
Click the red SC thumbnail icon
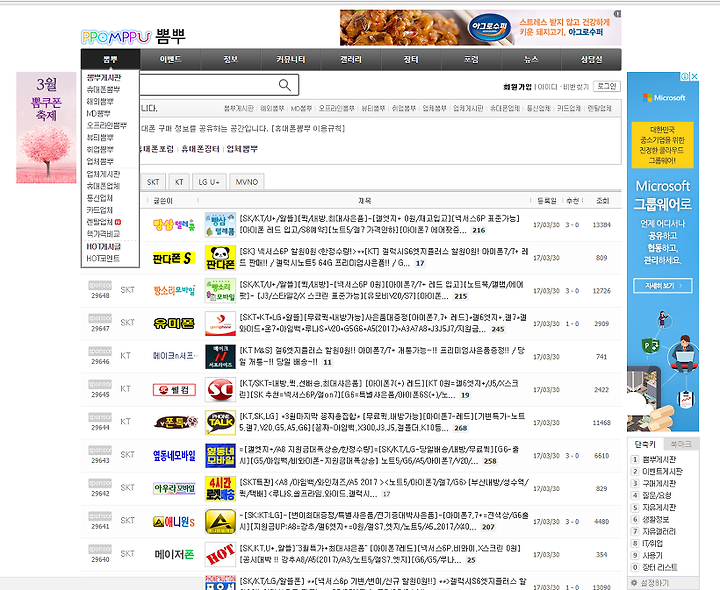[x=220, y=389]
